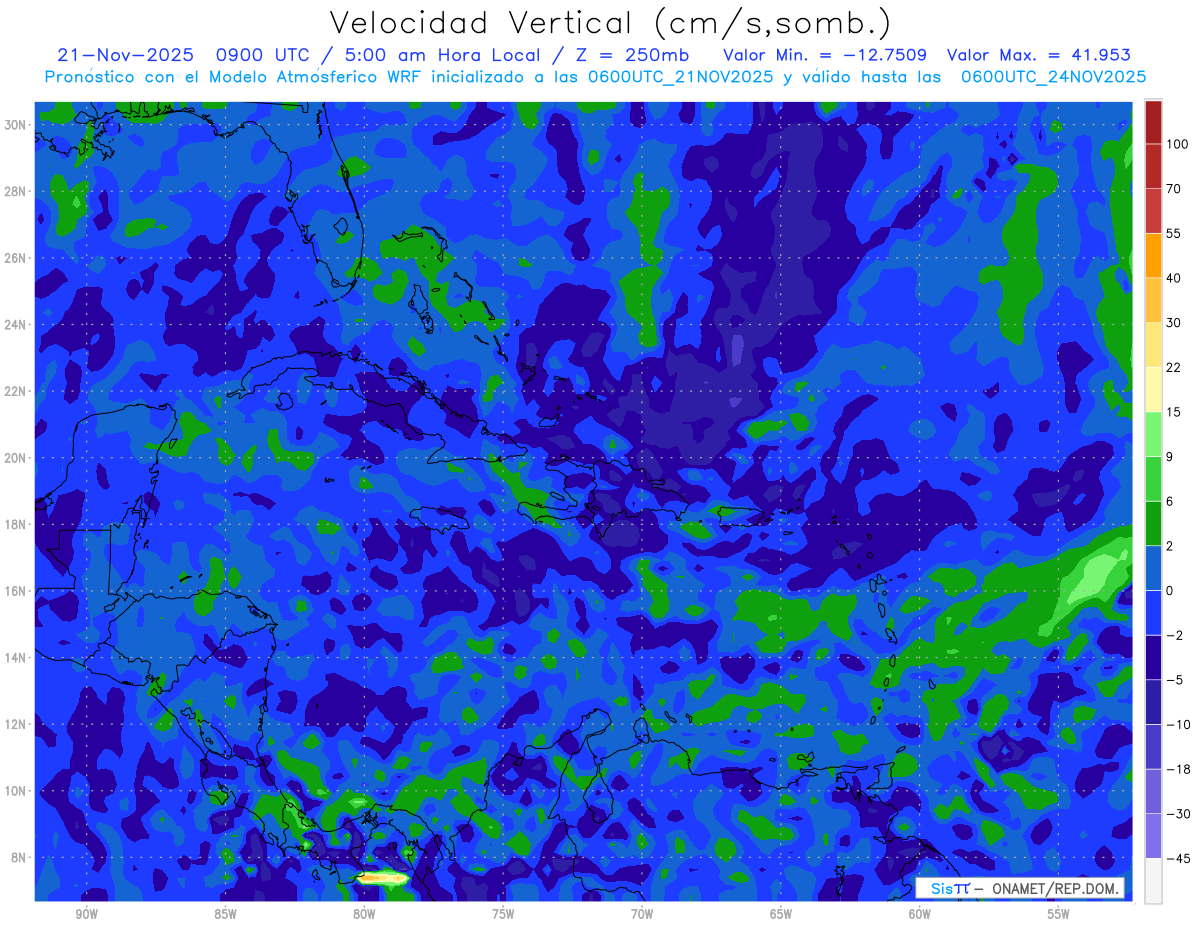Click the latitude label '16N'

[x=17, y=591]
